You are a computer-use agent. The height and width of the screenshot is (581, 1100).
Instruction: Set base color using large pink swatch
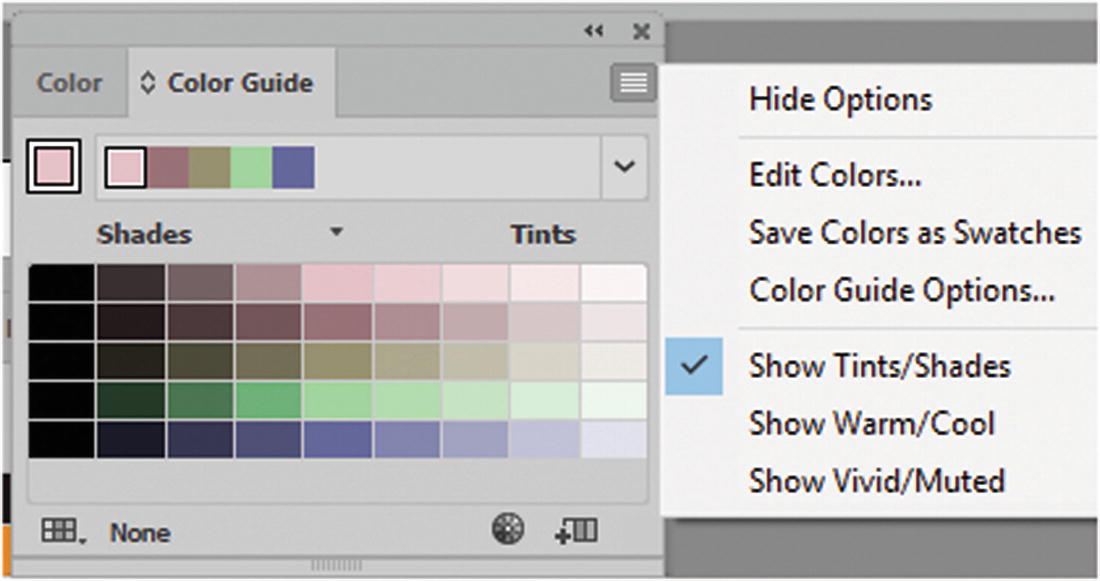click(x=53, y=167)
